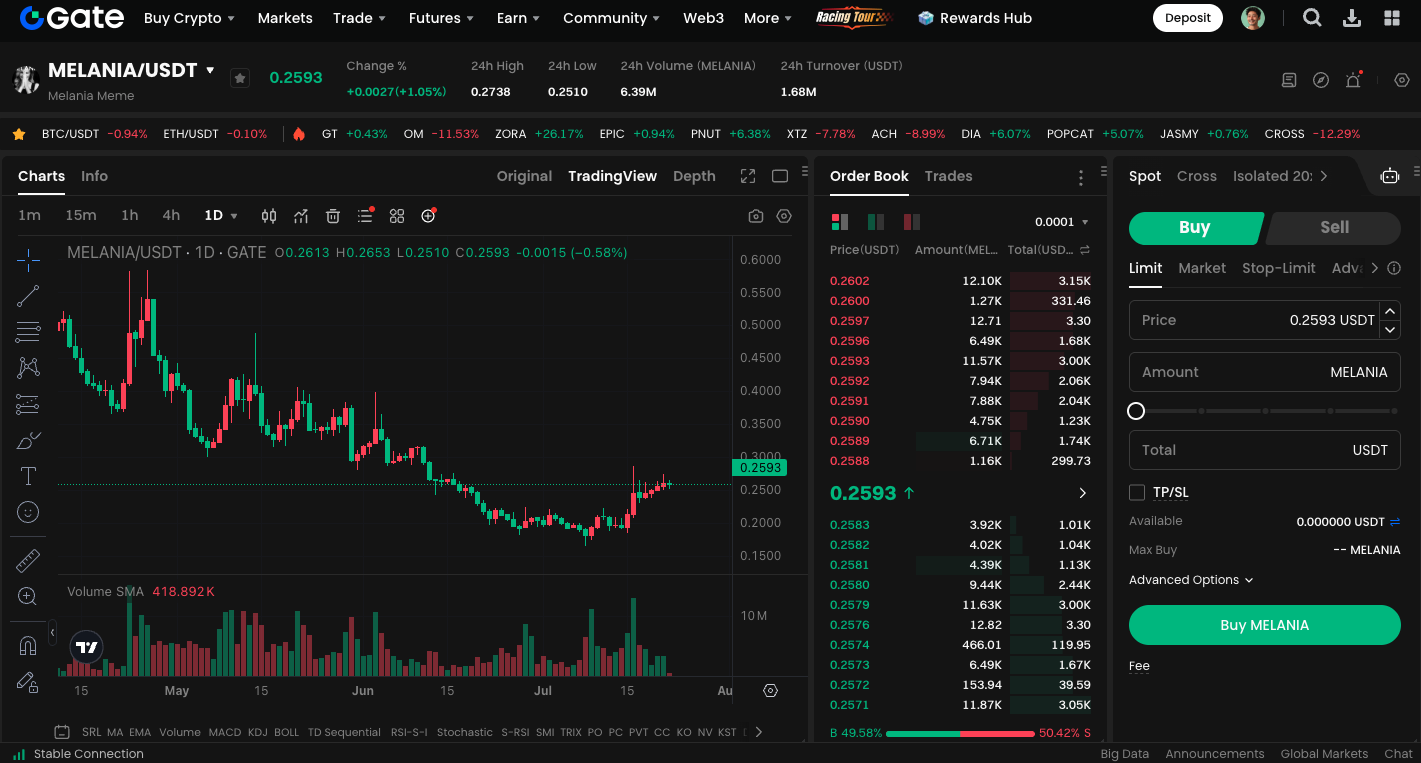This screenshot has height=763, width=1421.
Task: Click the buy/sell ratio bar
Action: pos(960,733)
